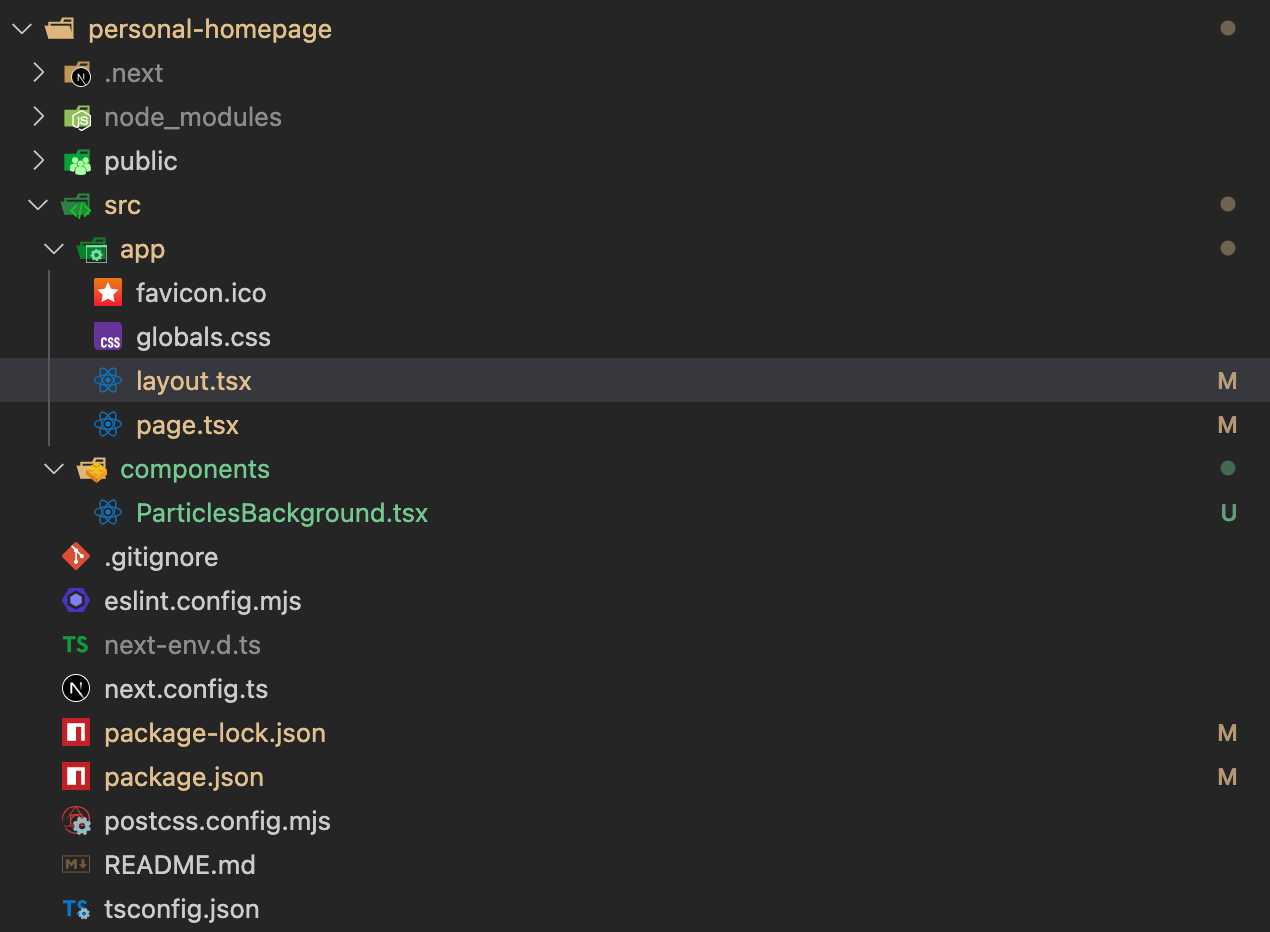Viewport: 1270px width, 932px height.
Task: Collapse the components folder
Action: pos(53,468)
